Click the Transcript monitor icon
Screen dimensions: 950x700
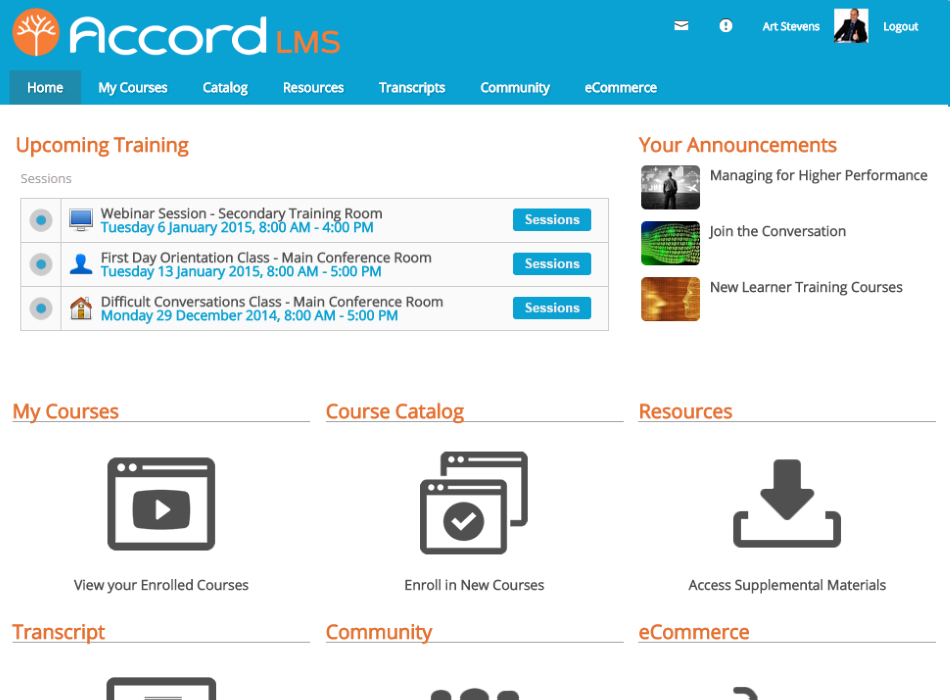160,690
